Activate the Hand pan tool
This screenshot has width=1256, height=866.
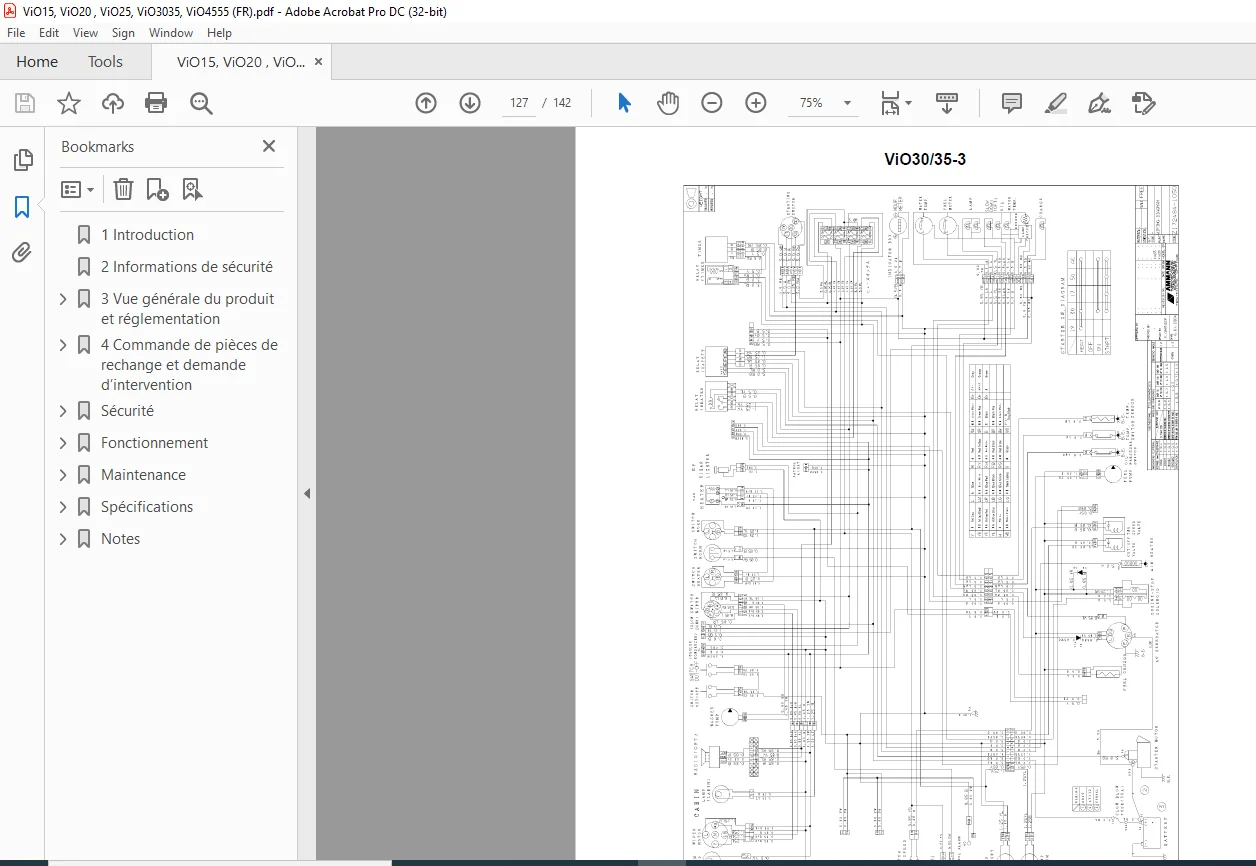668,103
